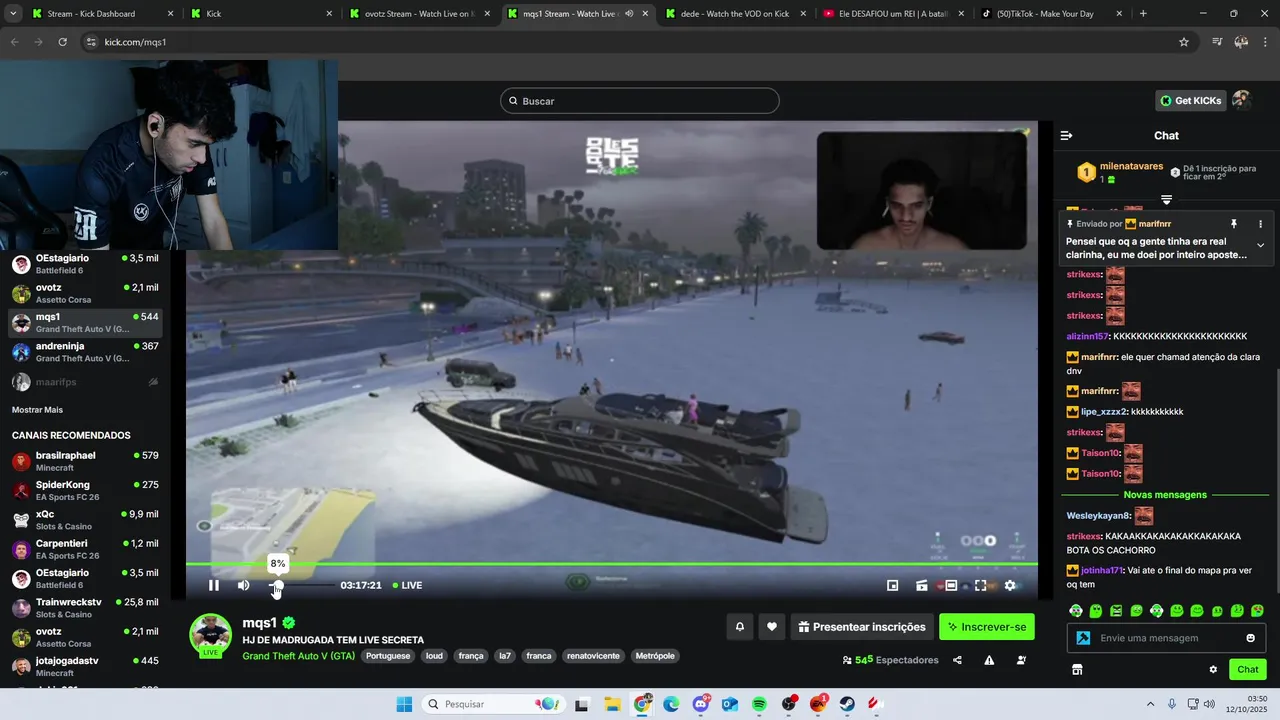The height and width of the screenshot is (720, 1280).
Task: Enter fullscreen mode in the player
Action: 980,585
